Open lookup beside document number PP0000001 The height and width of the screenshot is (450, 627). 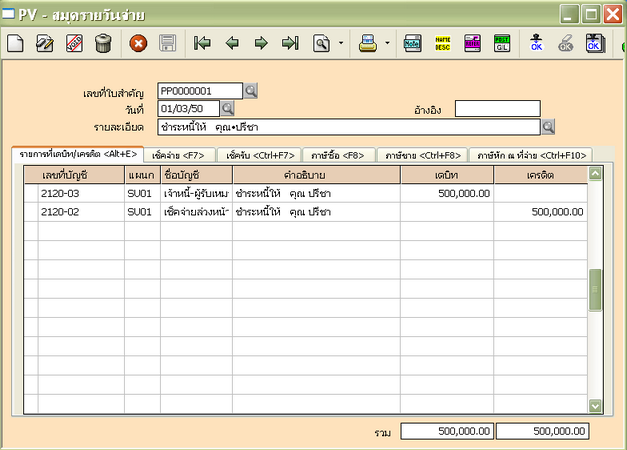pos(251,91)
